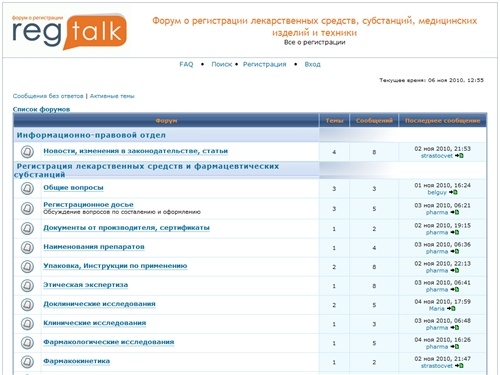View latest post icon in Упаковка row
Image resolution: width=500 pixels, height=375 pixels.
(x=455, y=270)
